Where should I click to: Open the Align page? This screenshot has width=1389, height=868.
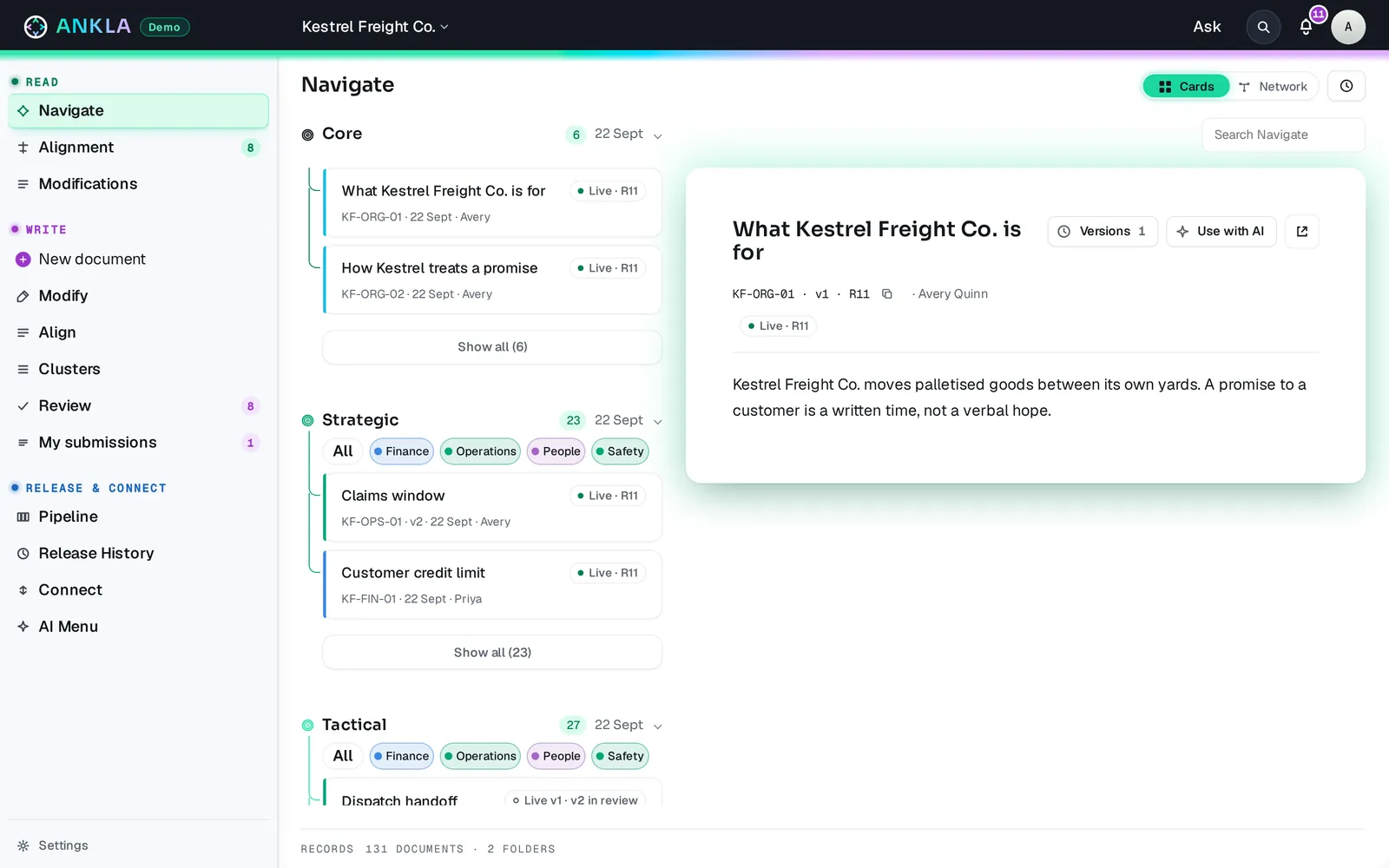click(138, 332)
